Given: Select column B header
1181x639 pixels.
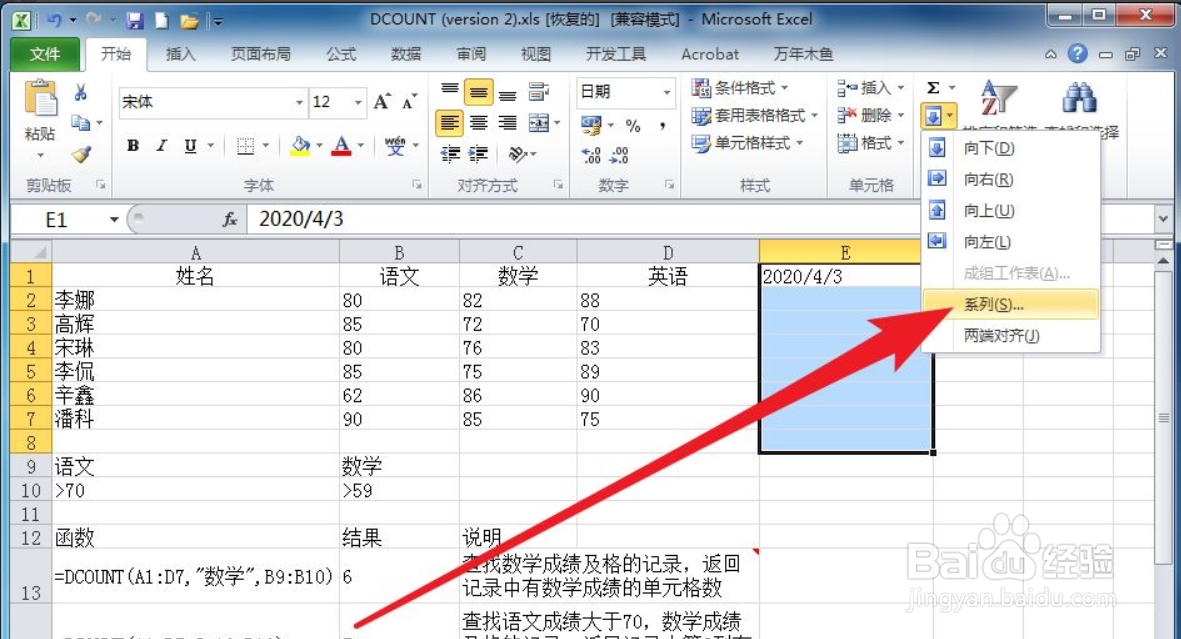Looking at the screenshot, I should [x=399, y=252].
